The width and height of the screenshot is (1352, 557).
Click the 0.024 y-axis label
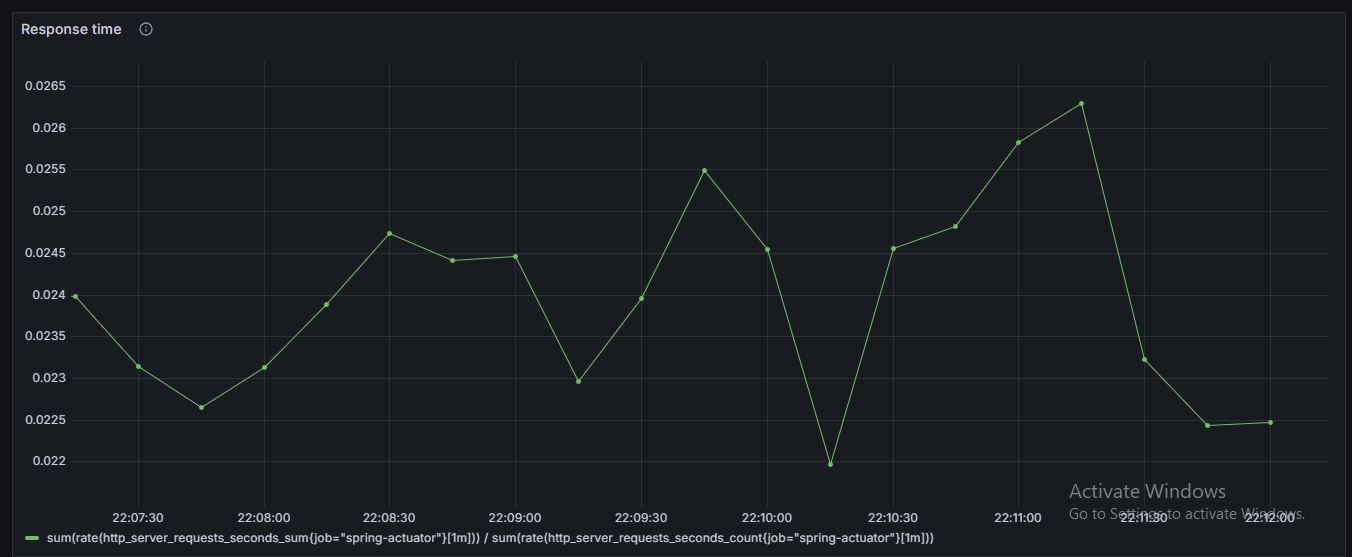48,295
